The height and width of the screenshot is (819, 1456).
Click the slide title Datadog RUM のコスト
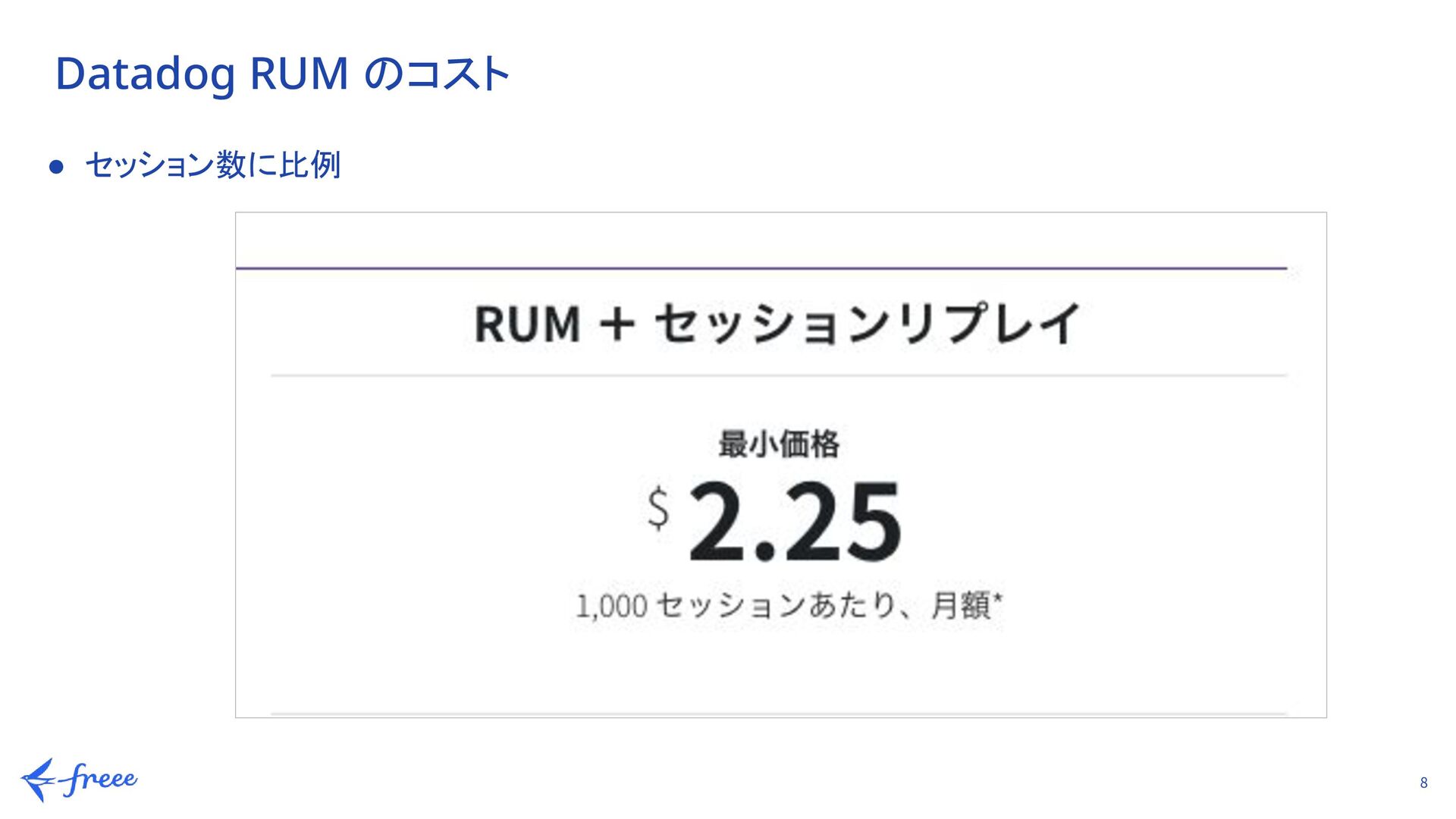point(282,74)
